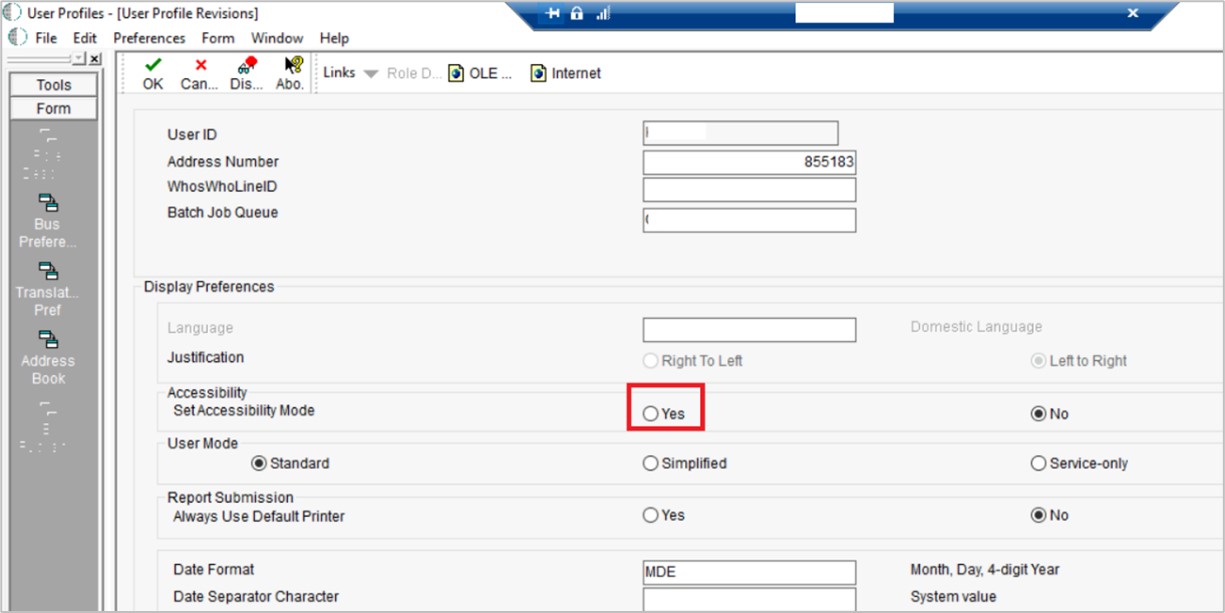Open the Form menu
1225x613 pixels.
coord(217,38)
